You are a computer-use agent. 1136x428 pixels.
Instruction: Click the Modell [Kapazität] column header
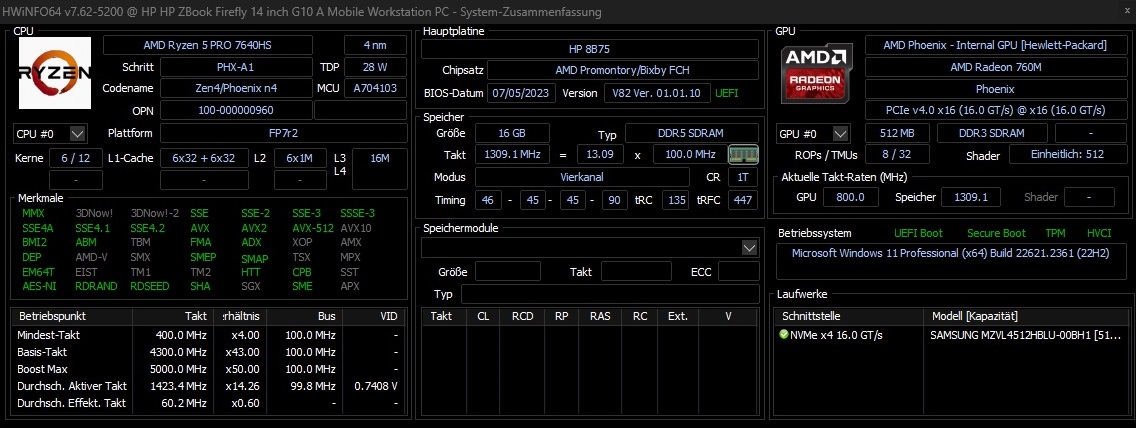tap(1025, 316)
